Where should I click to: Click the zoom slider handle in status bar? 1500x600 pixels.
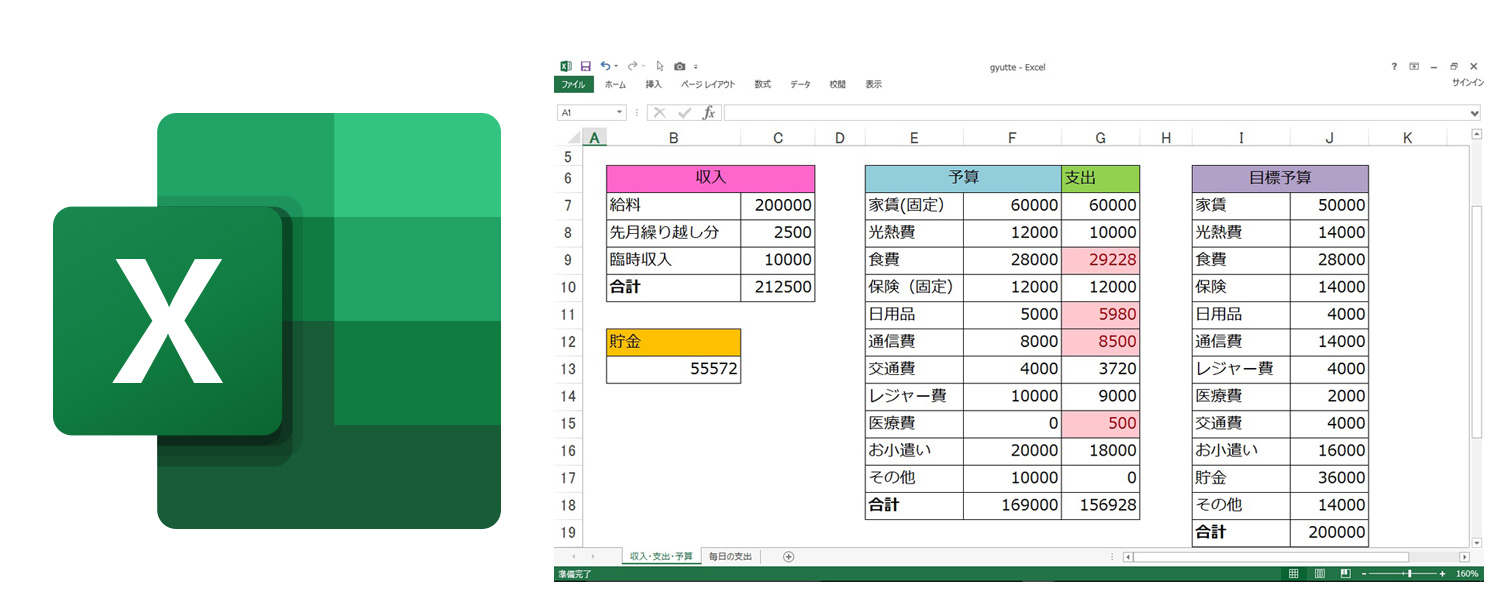point(1409,574)
